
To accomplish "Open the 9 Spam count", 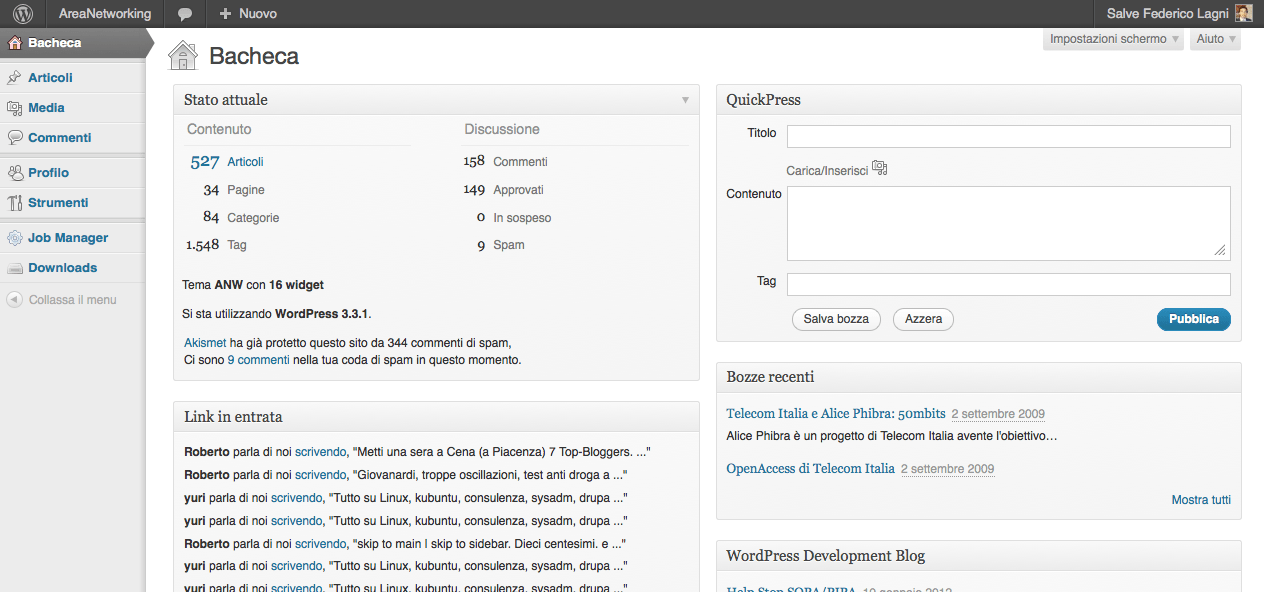I will pos(481,245).
